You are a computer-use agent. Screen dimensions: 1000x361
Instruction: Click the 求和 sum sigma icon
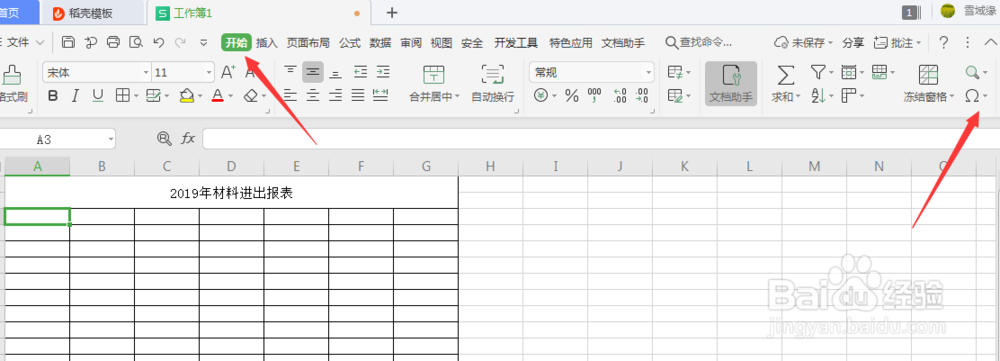click(785, 75)
